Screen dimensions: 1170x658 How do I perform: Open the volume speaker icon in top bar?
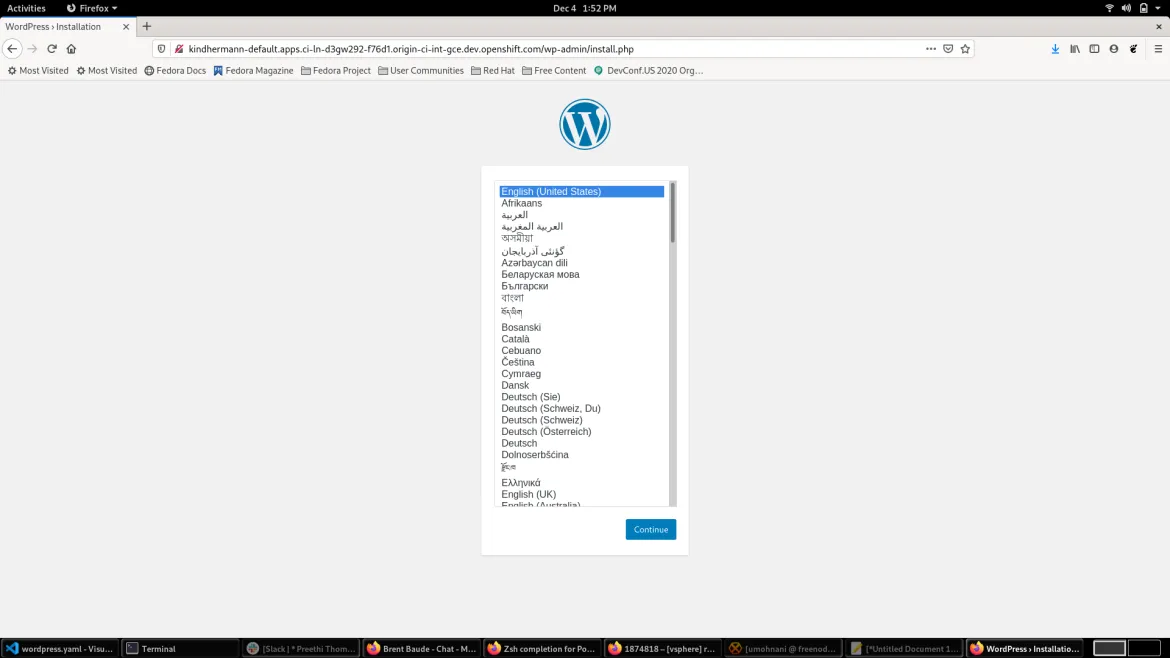point(1126,8)
